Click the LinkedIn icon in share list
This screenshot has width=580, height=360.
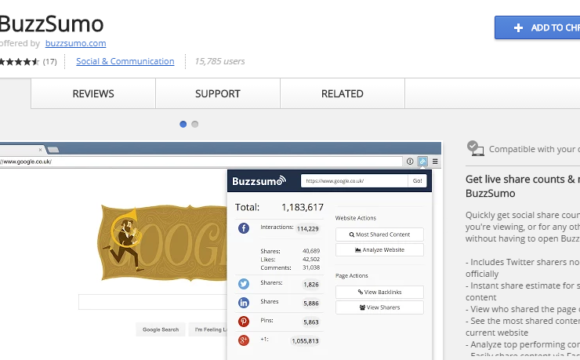(243, 303)
